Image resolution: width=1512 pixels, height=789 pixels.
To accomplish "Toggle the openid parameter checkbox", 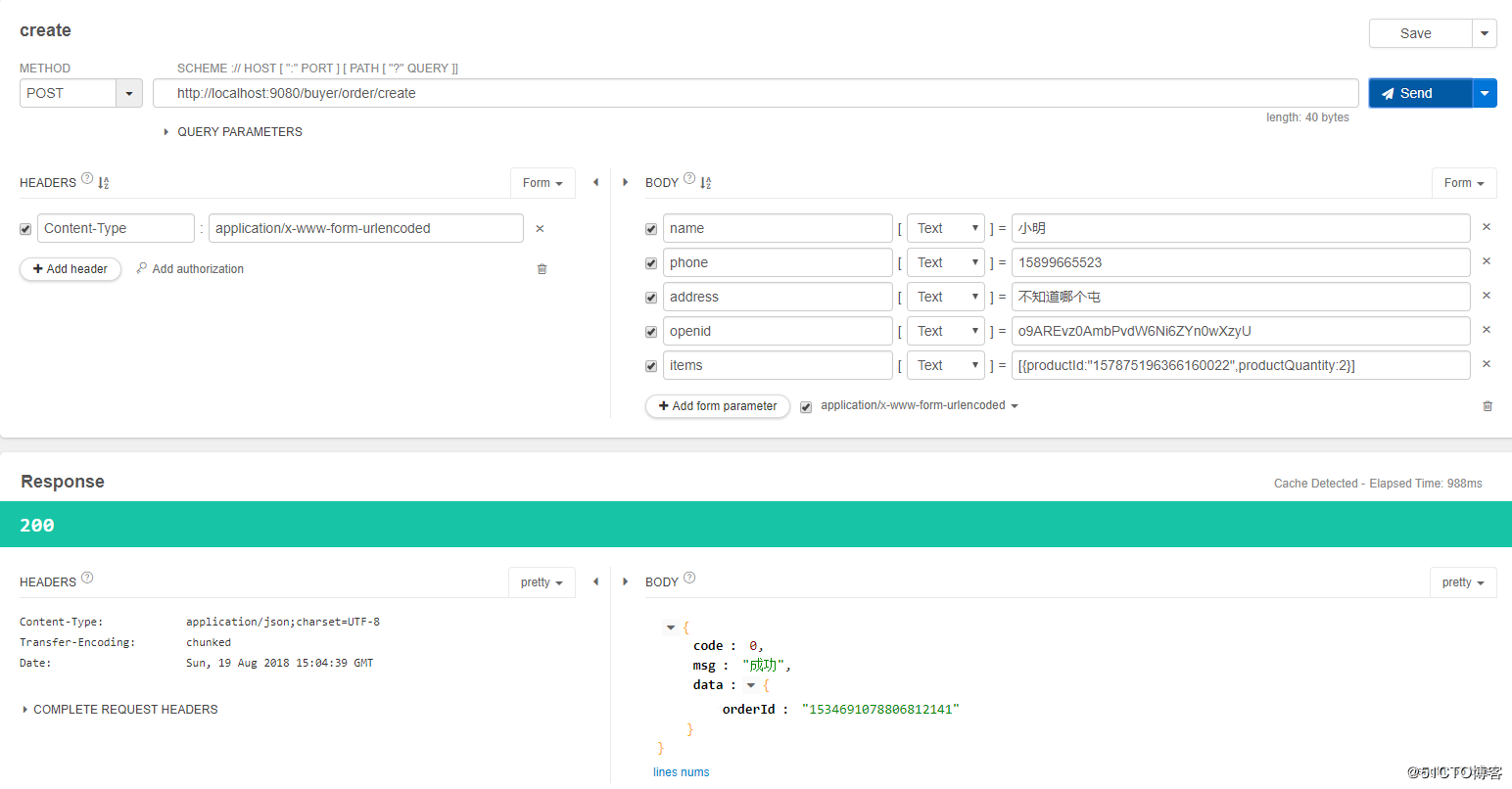I will click(x=651, y=332).
